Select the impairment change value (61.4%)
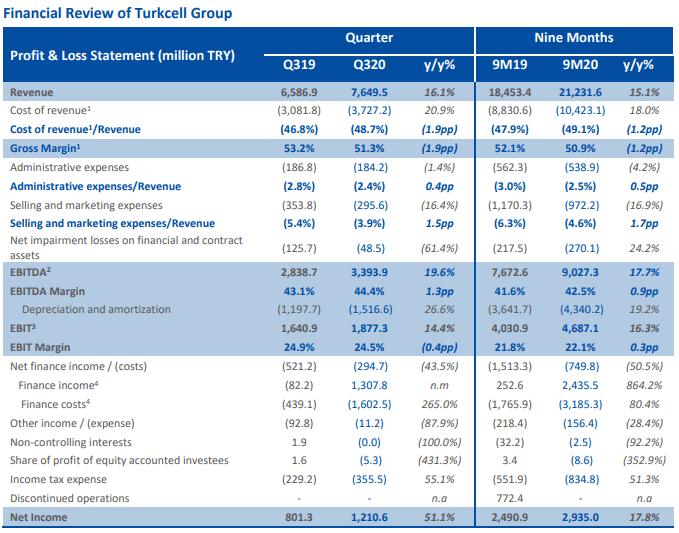The height and width of the screenshot is (533, 679). pyautogui.click(x=439, y=248)
